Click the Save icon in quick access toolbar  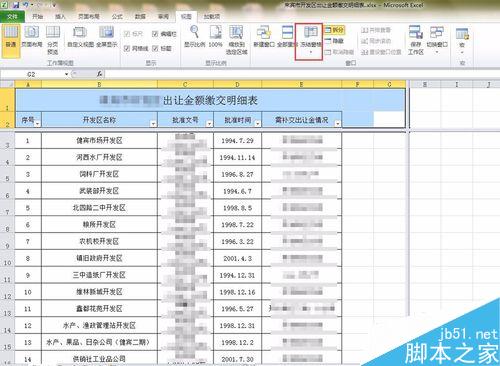pyautogui.click(x=16, y=5)
